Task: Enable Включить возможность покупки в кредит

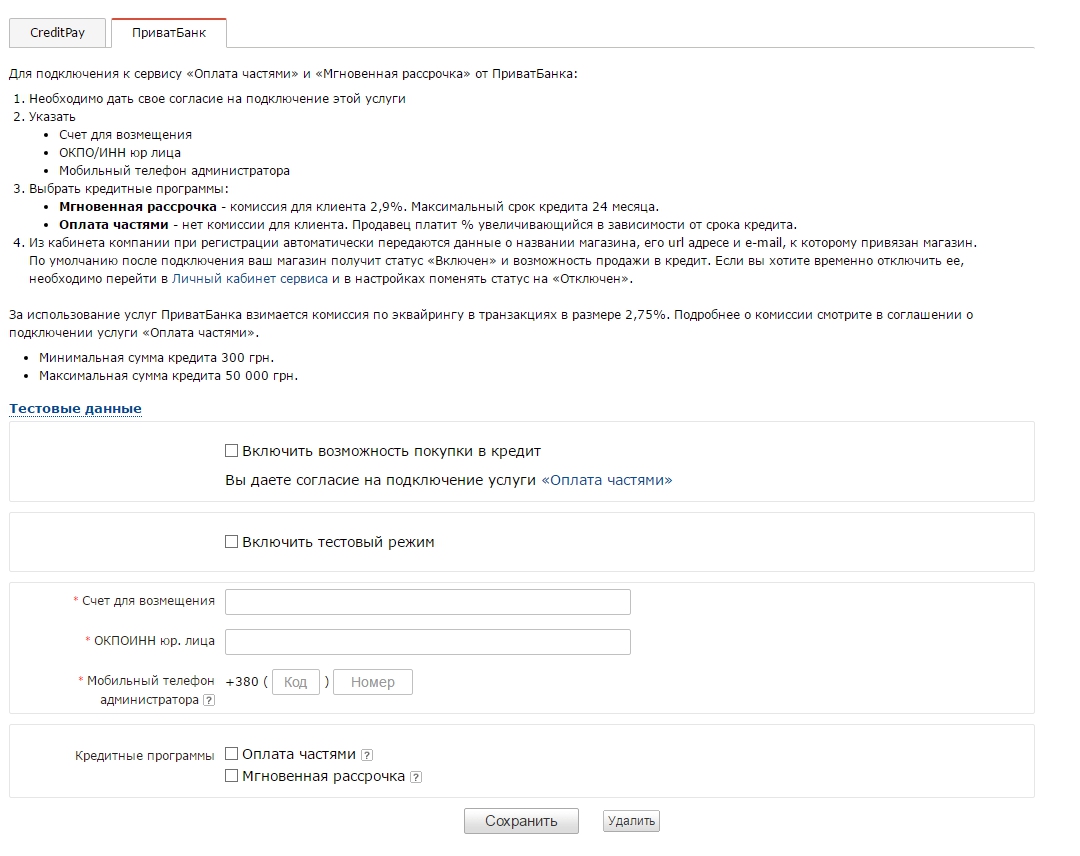Action: [232, 451]
